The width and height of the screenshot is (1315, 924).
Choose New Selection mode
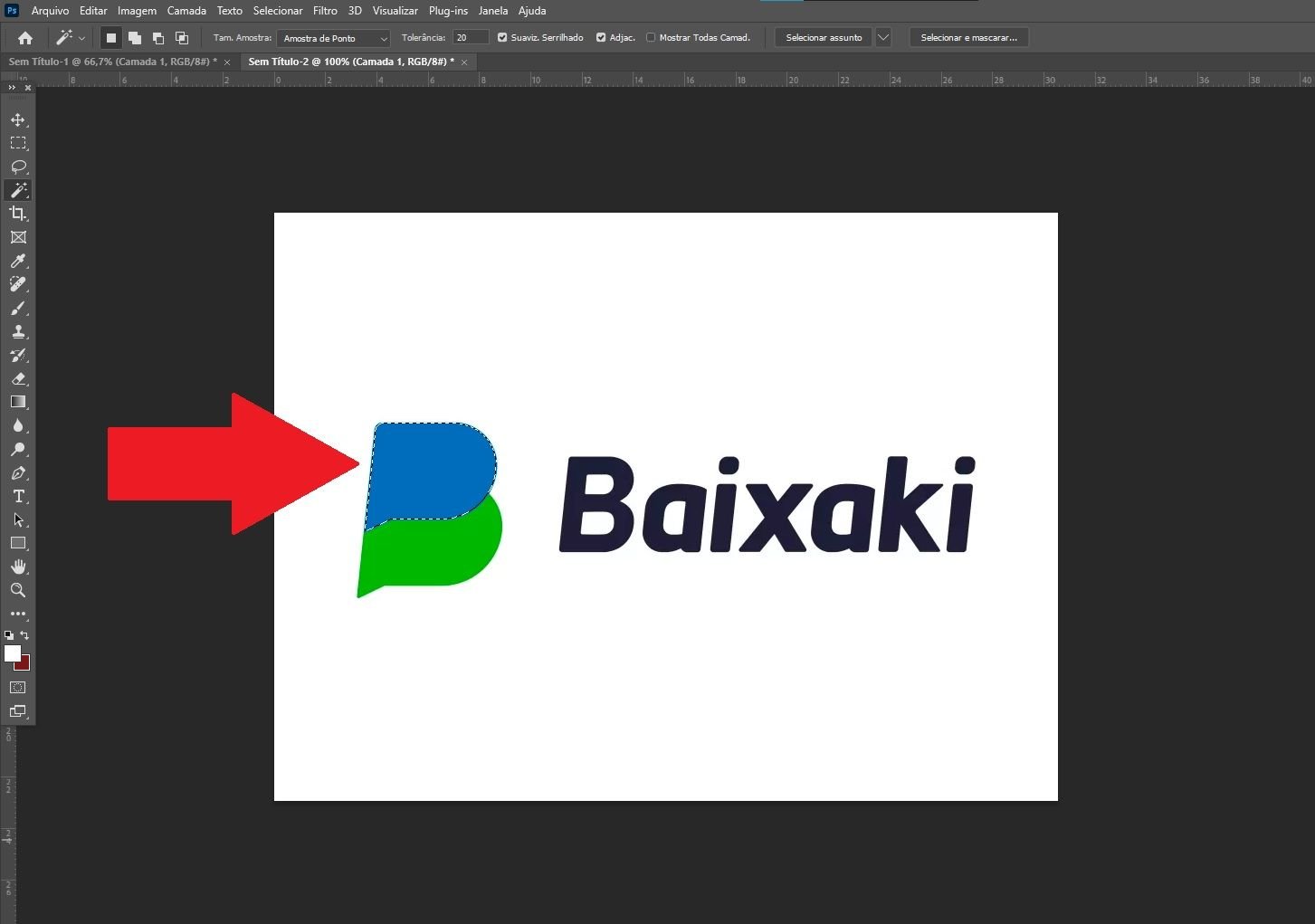tap(111, 38)
